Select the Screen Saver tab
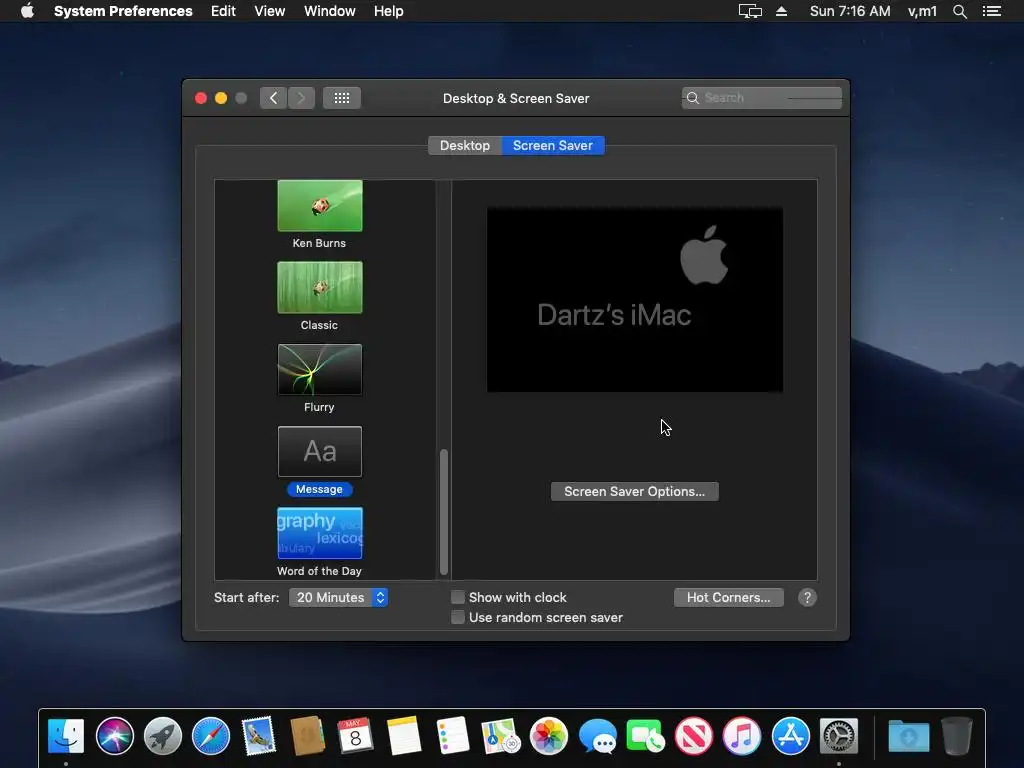 coord(553,146)
